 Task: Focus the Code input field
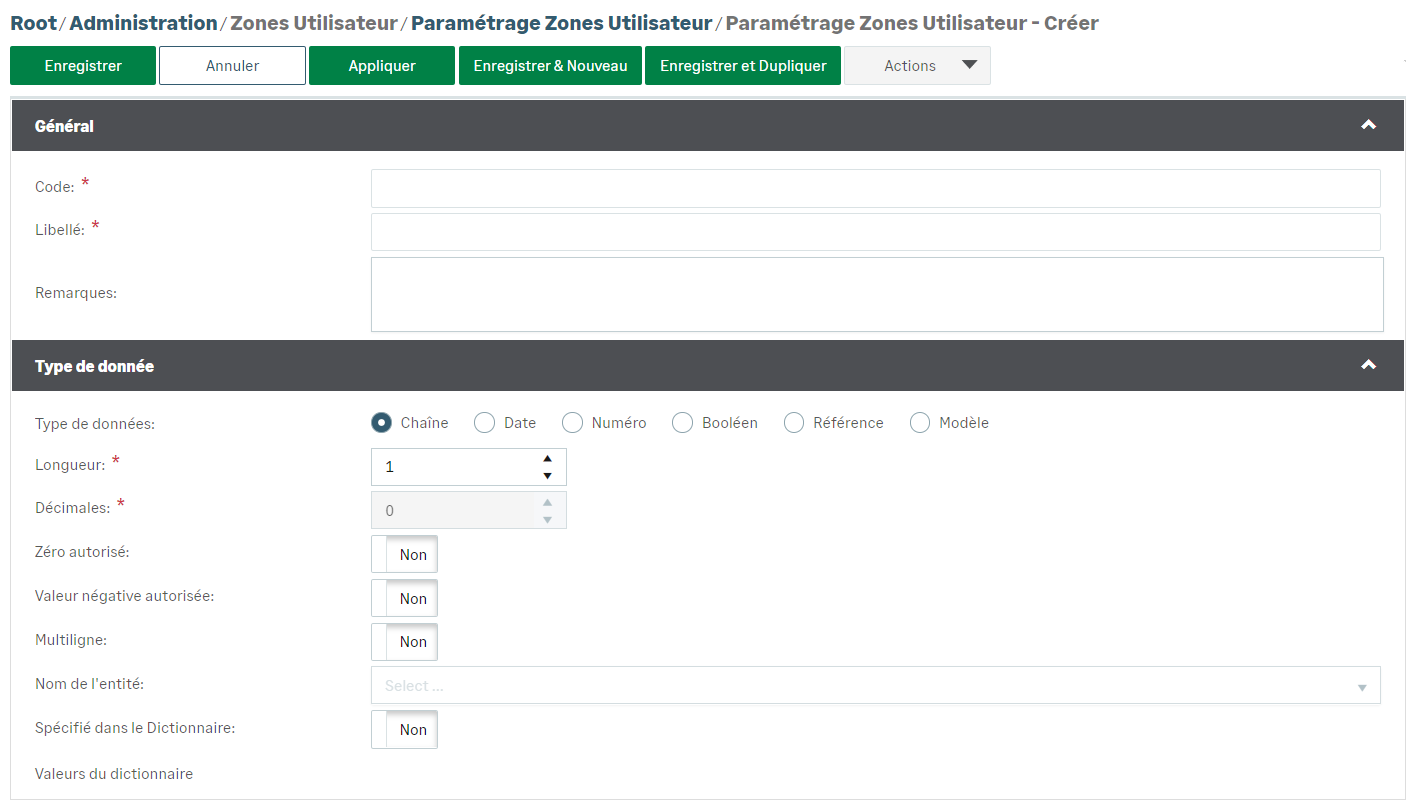875,188
